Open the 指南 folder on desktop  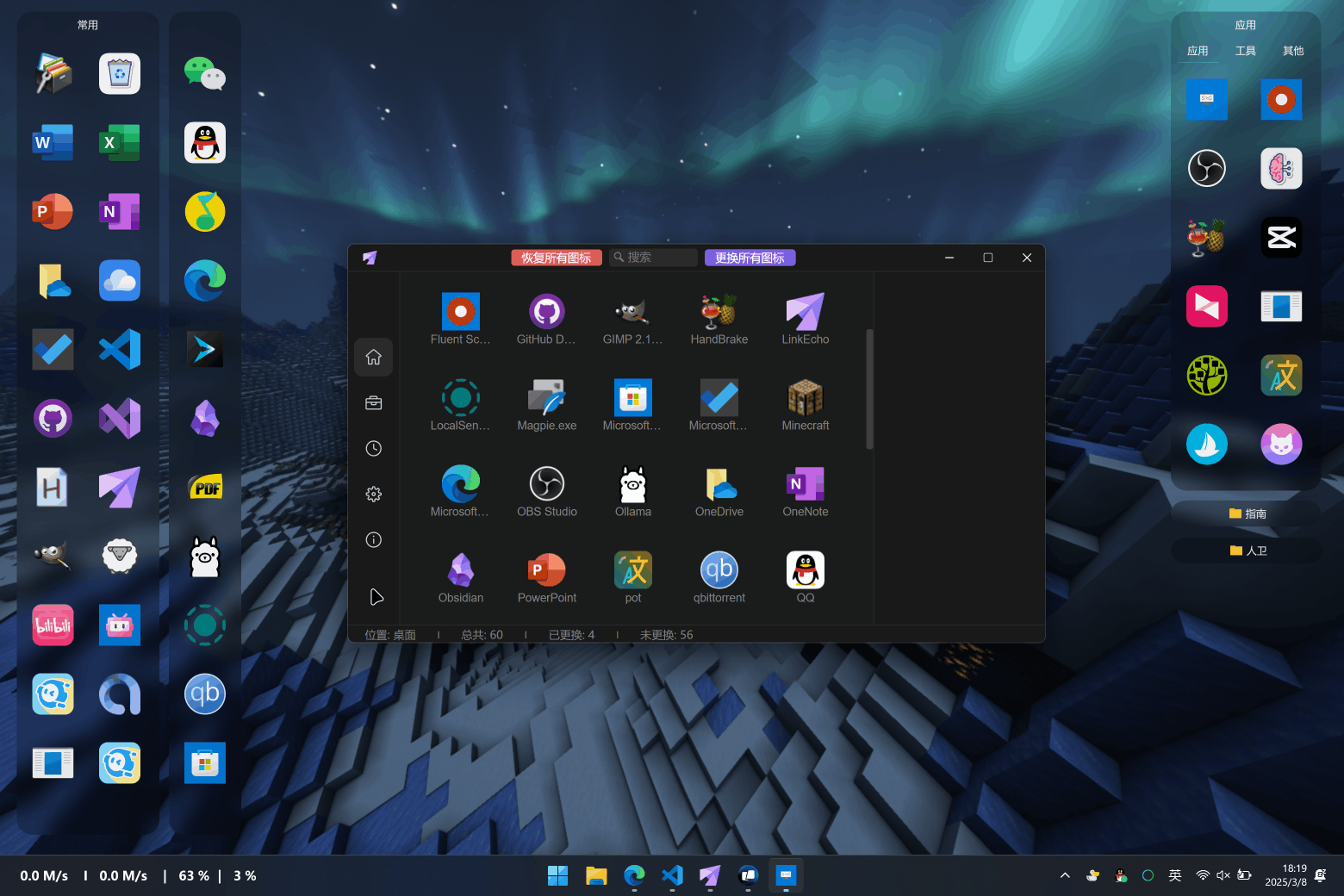[1247, 513]
